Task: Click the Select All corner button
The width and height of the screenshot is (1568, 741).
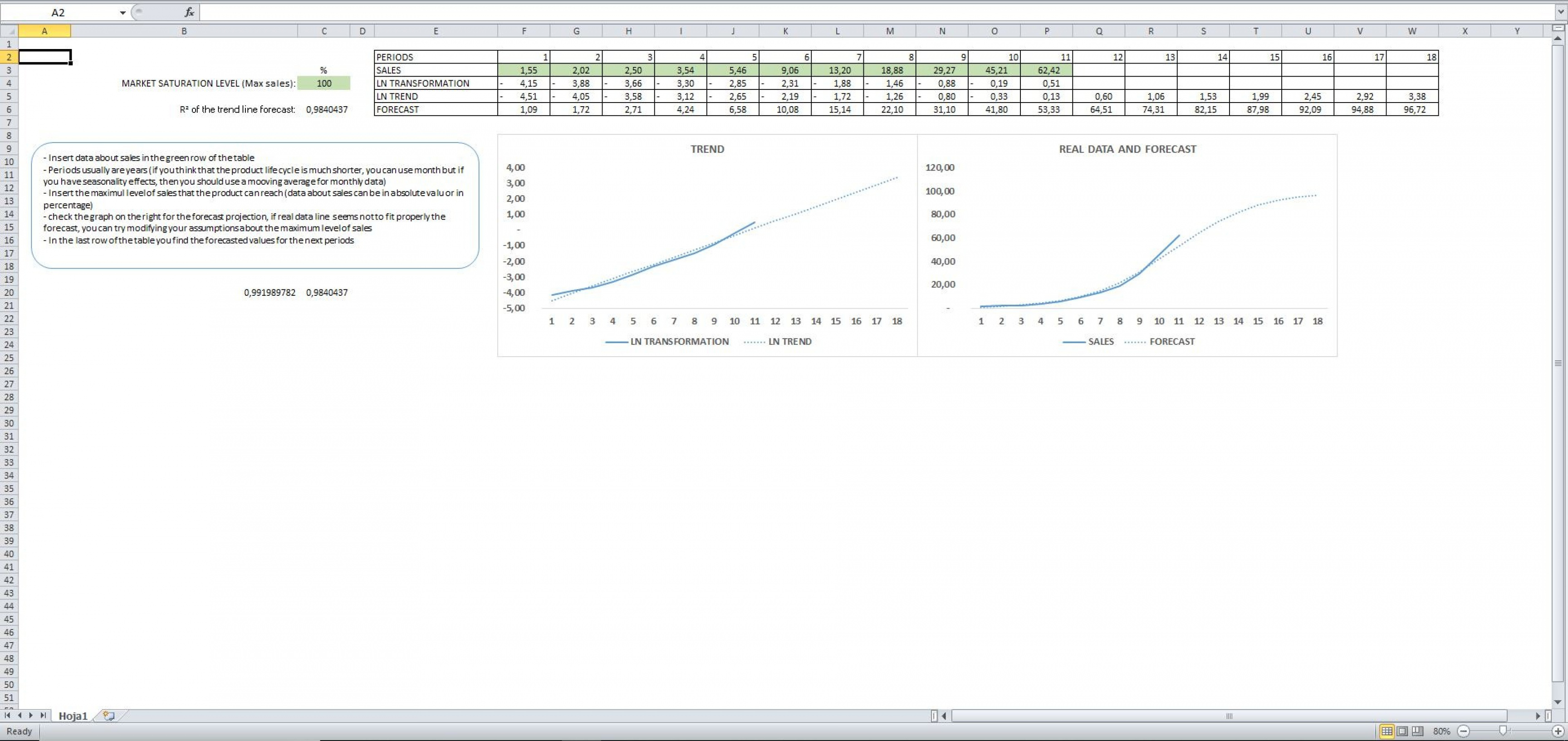Action: pos(9,30)
